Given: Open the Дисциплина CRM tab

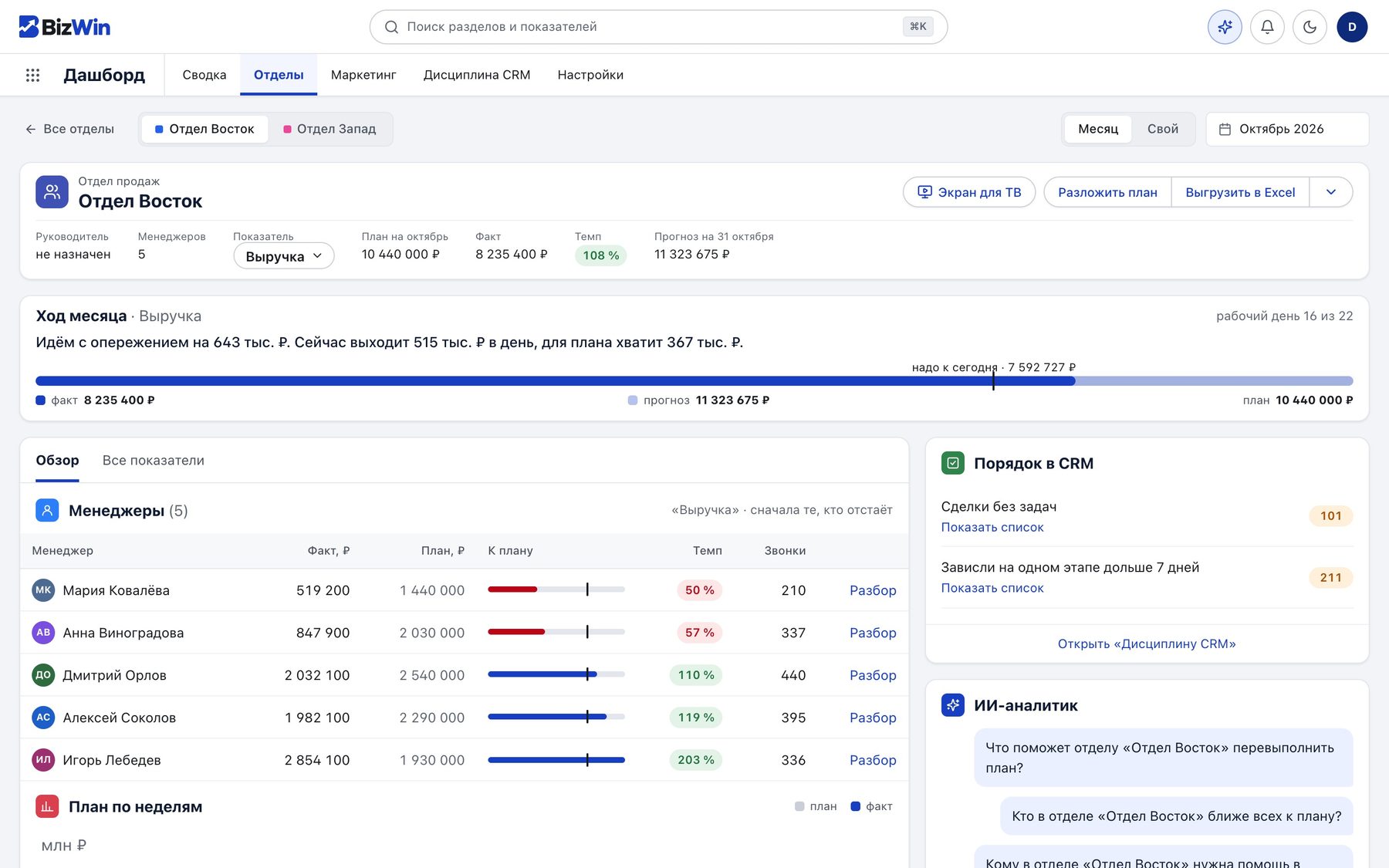Looking at the screenshot, I should tap(477, 75).
